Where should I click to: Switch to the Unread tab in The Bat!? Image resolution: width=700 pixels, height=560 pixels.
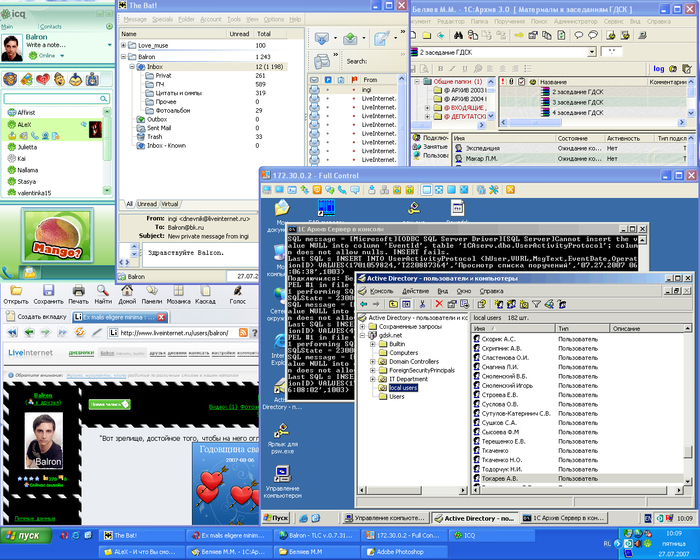tap(147, 204)
